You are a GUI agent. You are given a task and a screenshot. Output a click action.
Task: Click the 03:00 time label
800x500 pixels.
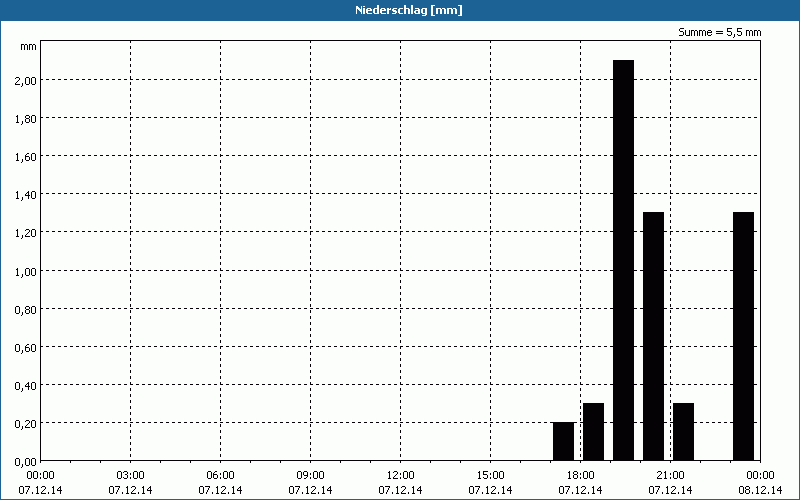coord(131,476)
